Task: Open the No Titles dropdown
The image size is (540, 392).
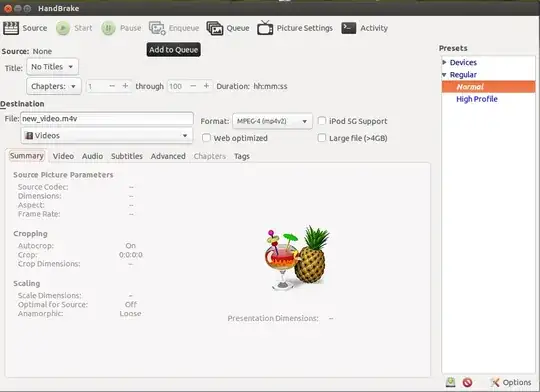Action: 52,66
